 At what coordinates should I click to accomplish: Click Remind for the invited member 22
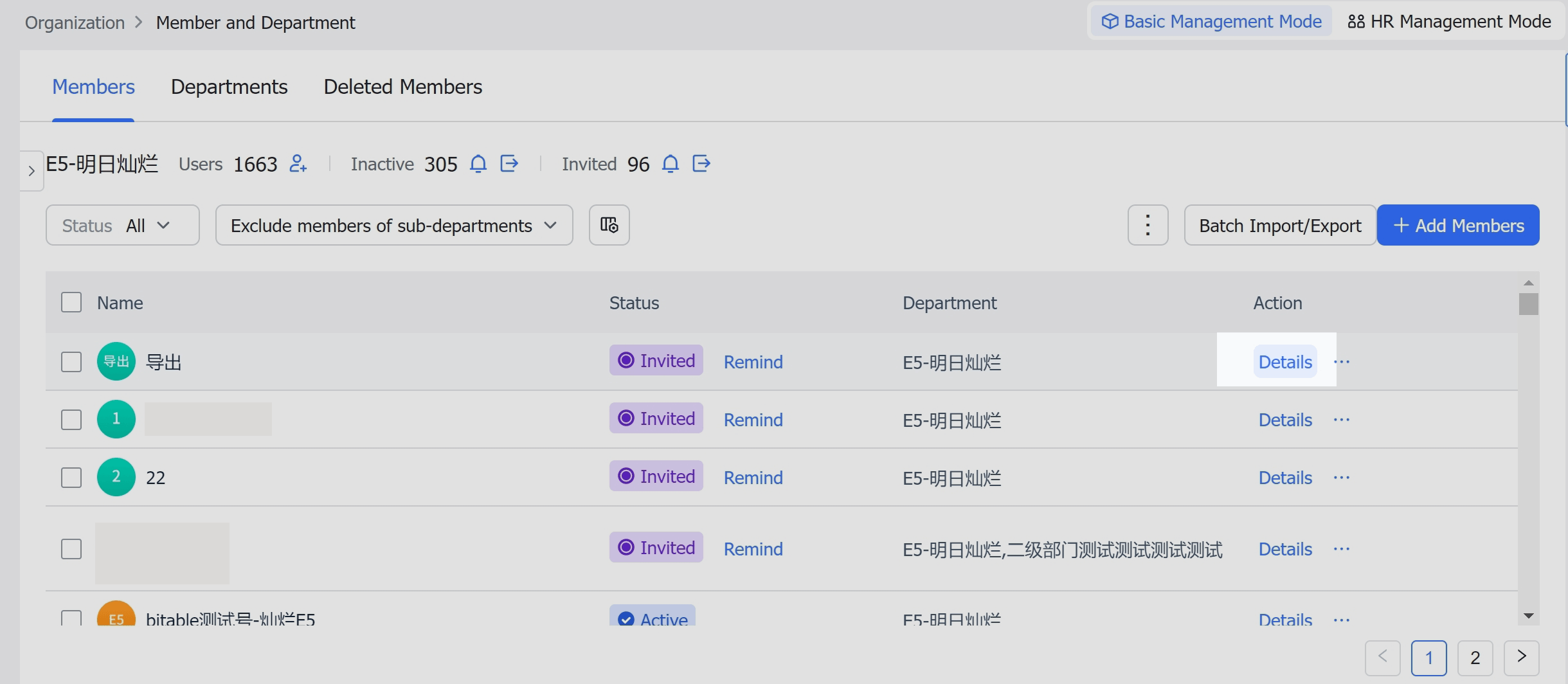coord(752,477)
